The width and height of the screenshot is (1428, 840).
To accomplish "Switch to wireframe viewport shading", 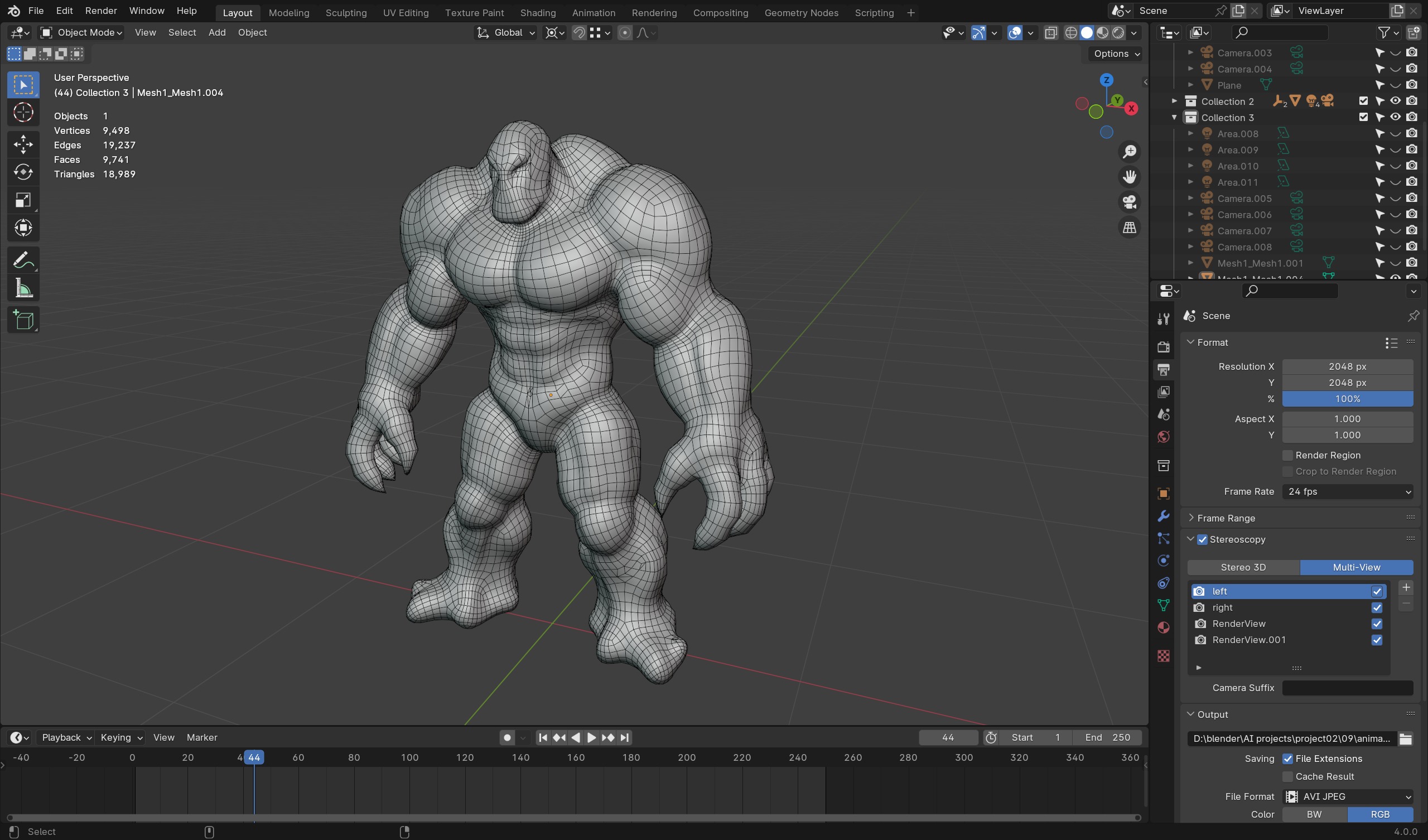I will tap(1070, 33).
